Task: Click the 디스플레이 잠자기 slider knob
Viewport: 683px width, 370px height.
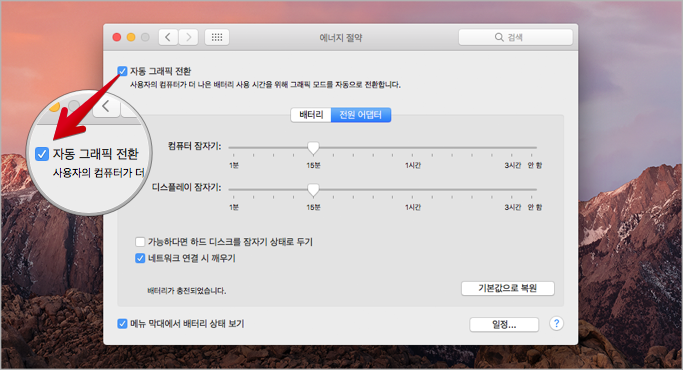Action: [x=313, y=190]
